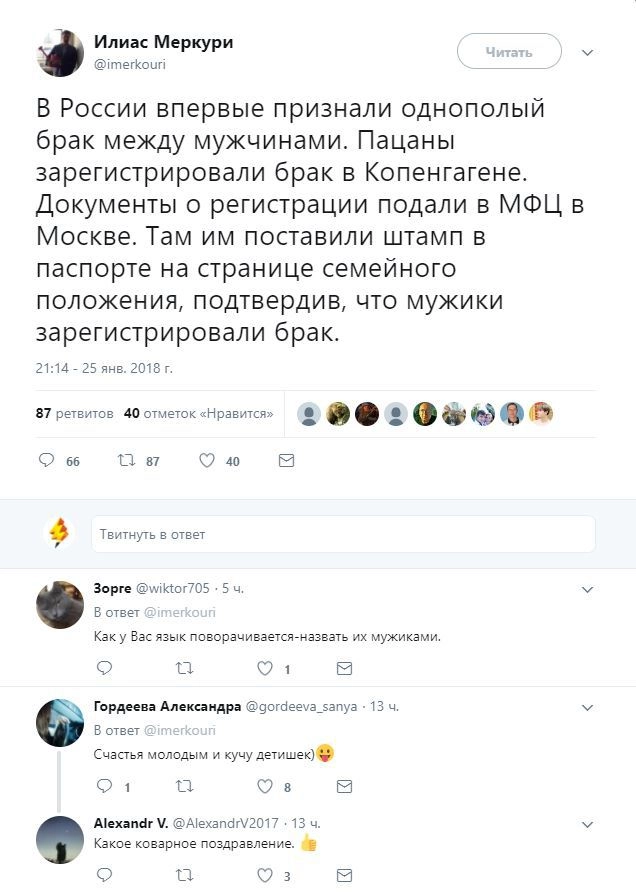The image size is (636, 893).
Task: Send main tweet via direct message envelope
Action: [286, 461]
